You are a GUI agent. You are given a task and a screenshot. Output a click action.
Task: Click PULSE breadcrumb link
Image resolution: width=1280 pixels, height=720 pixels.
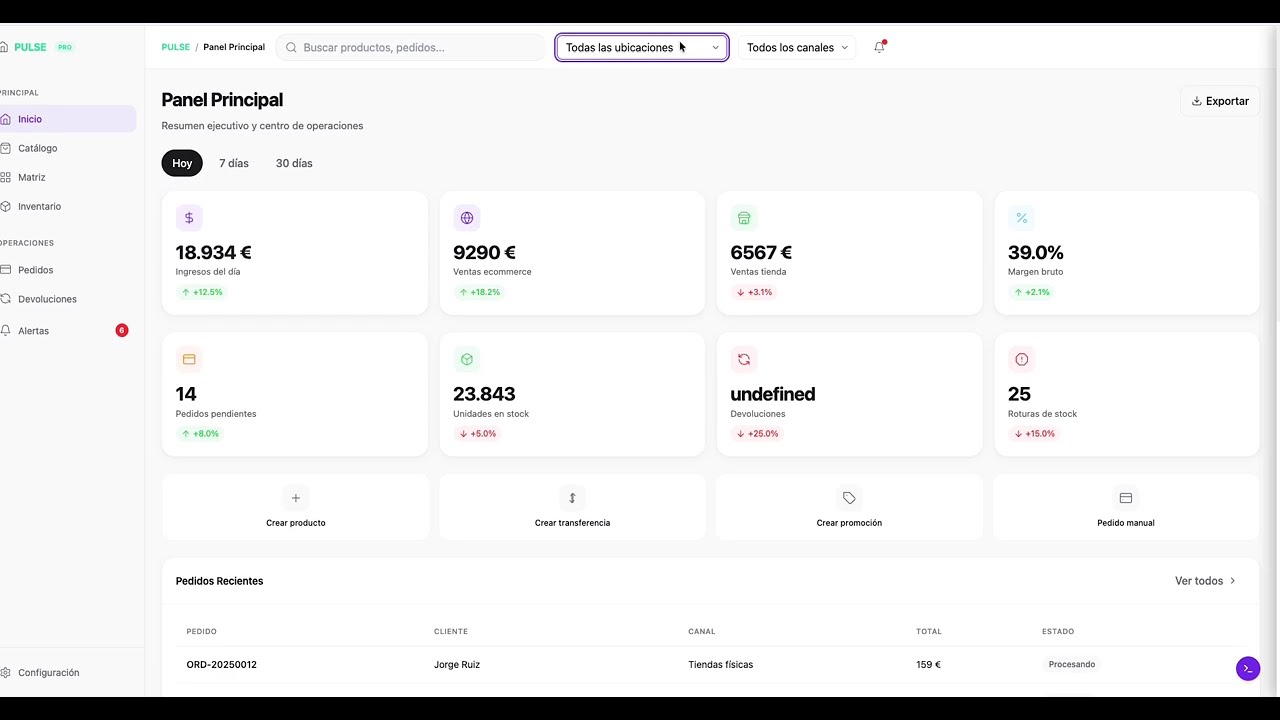coord(176,47)
